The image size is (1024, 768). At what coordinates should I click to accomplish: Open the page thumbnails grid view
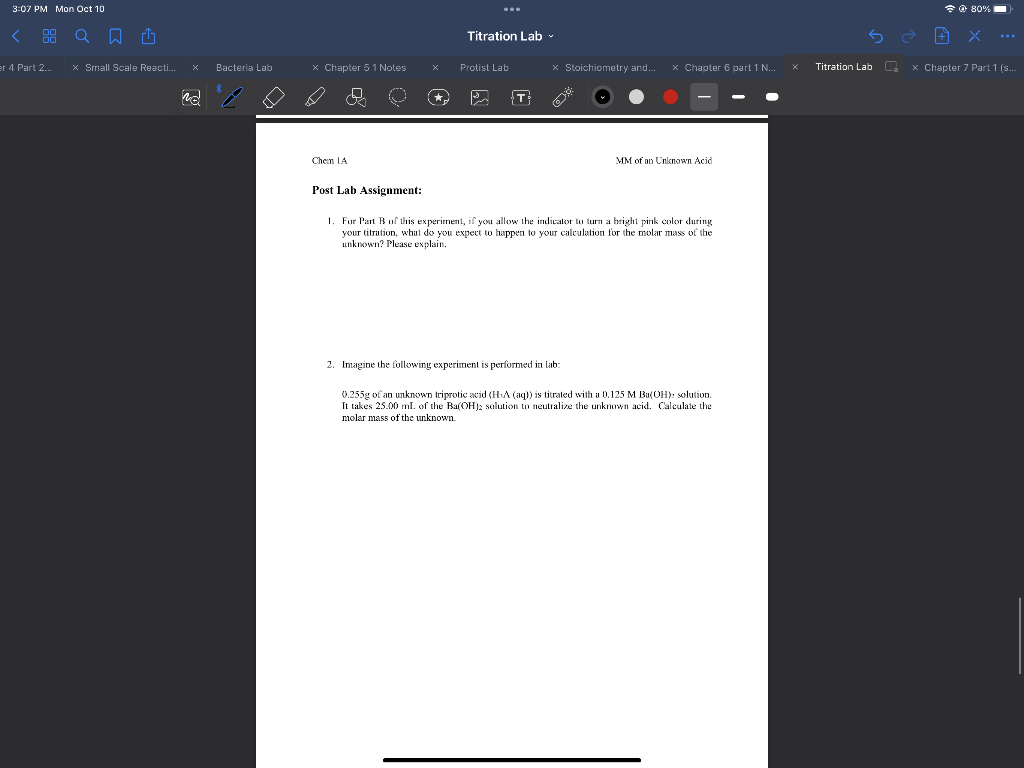(49, 36)
